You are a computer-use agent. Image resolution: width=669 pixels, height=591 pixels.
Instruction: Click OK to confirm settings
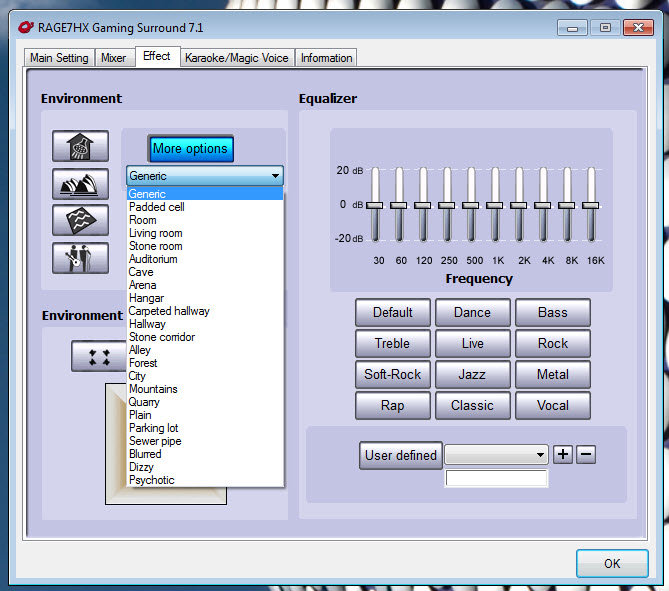tap(612, 564)
